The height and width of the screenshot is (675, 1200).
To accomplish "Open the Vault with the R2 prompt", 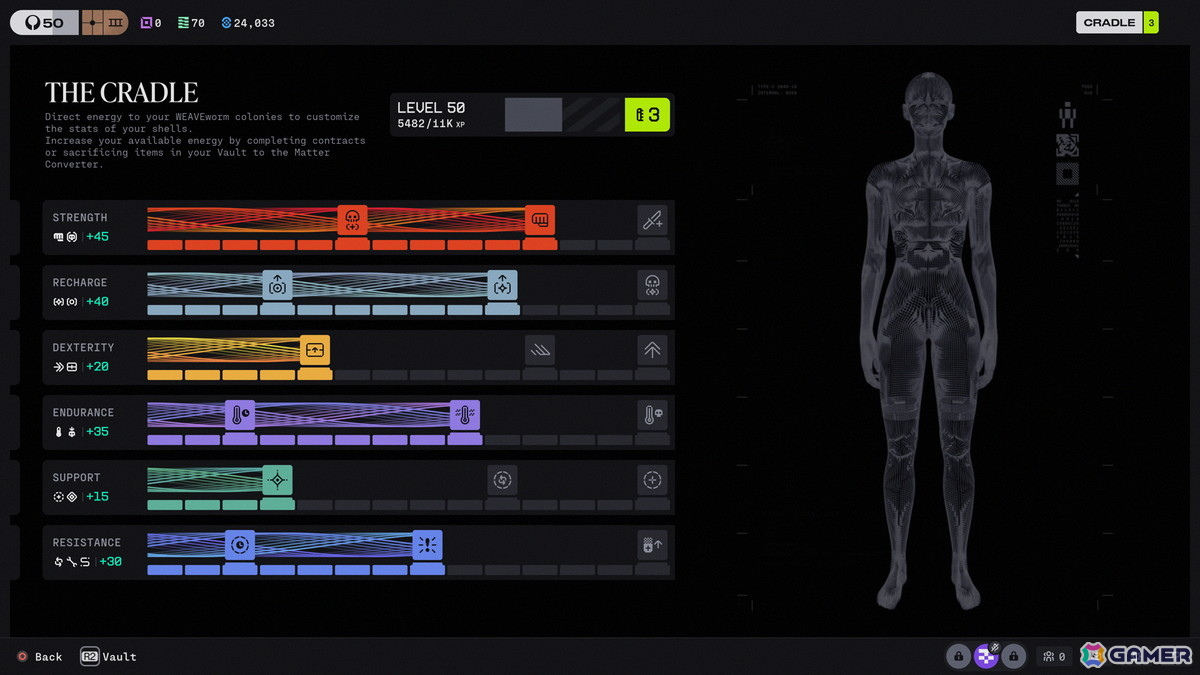I will 108,657.
